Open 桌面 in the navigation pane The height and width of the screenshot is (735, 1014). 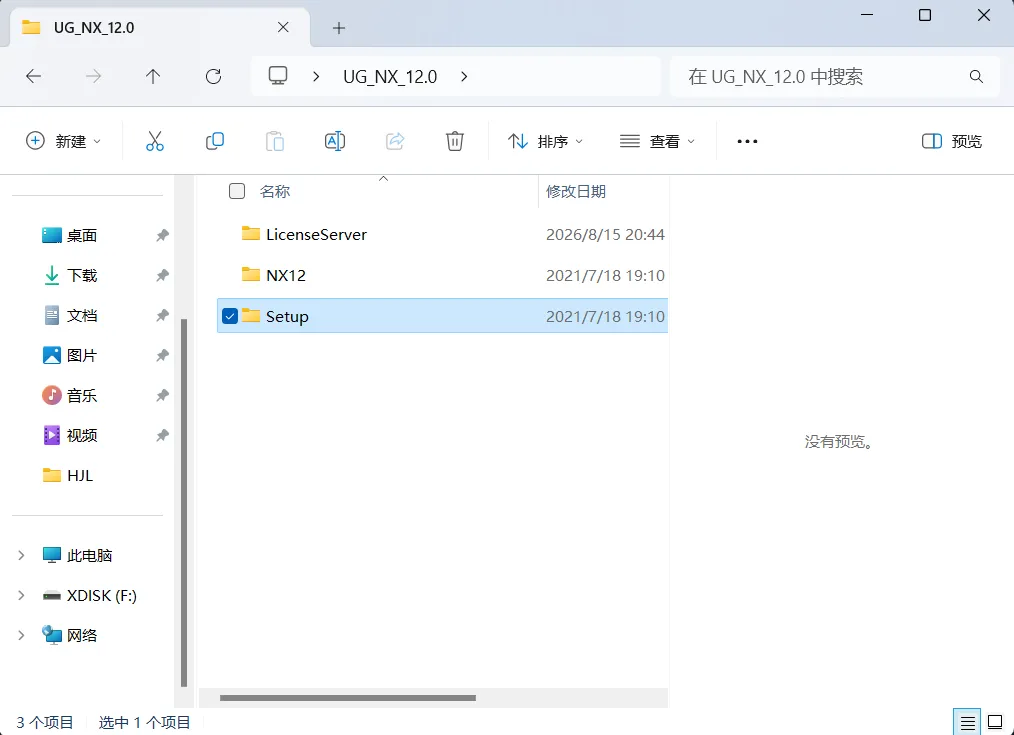tap(81, 235)
